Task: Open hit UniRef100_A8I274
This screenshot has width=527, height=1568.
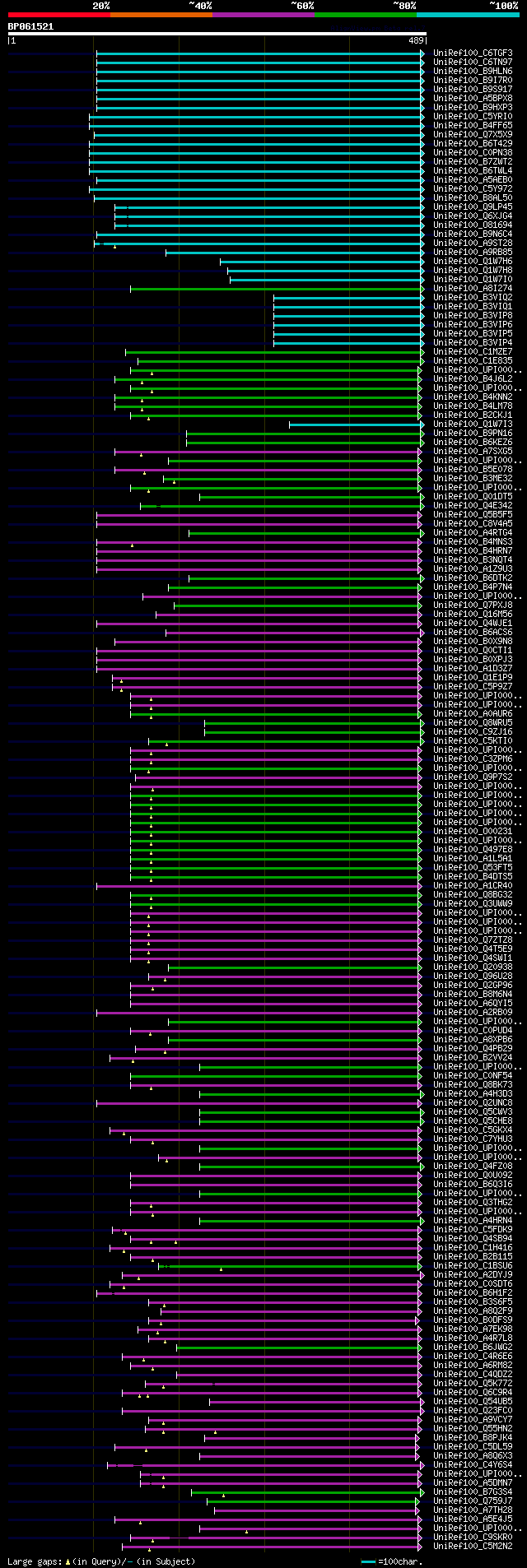Action: tap(473, 288)
